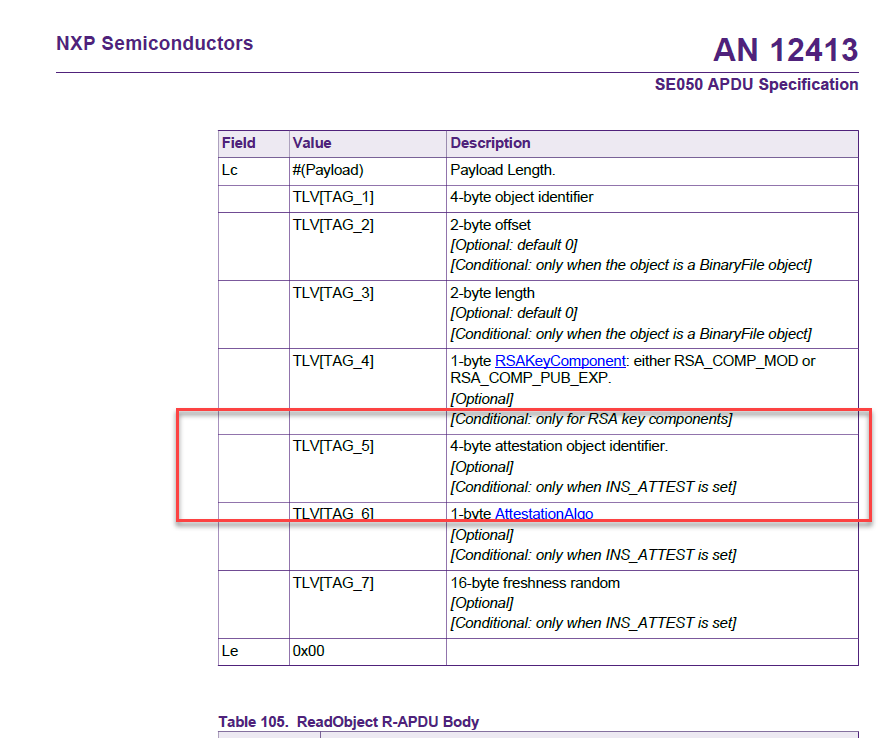880x738 pixels.
Task: Click the TLV[TAG_5] cell inside red box
Action: (336, 445)
